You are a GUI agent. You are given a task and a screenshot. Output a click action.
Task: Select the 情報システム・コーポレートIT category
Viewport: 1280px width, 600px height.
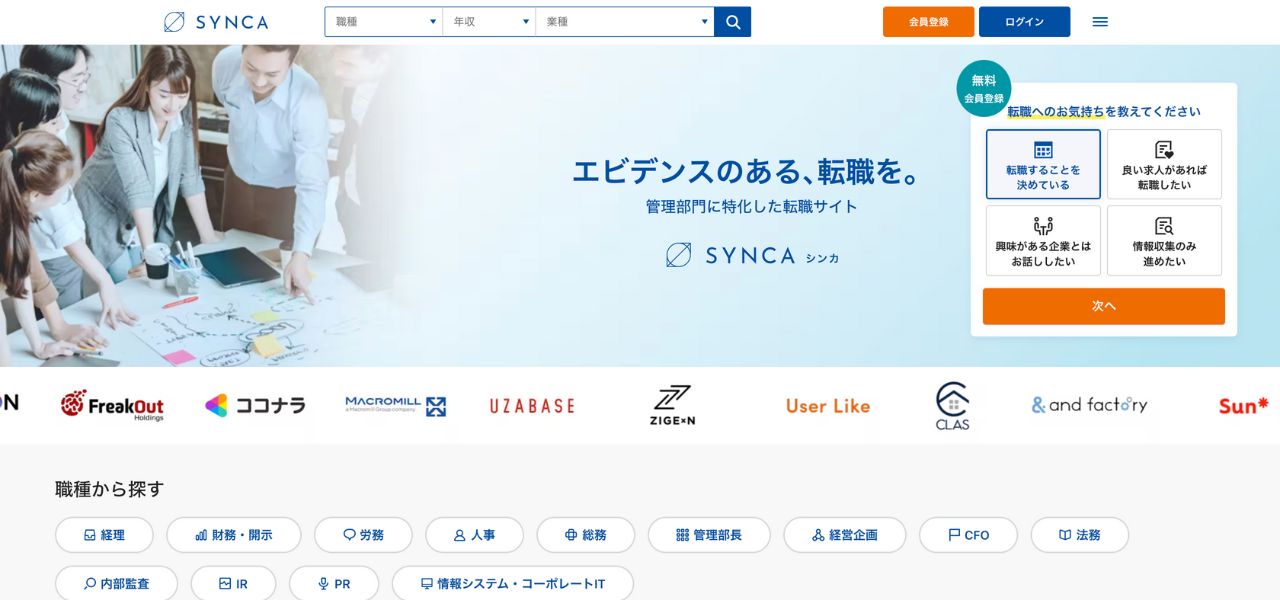point(512,584)
